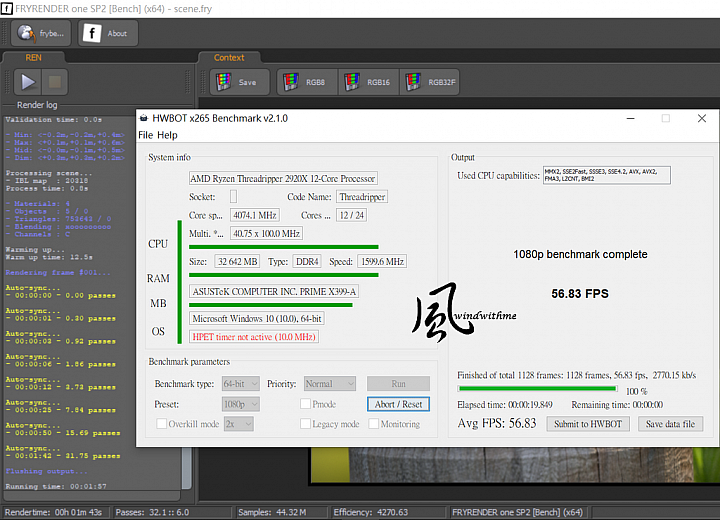Click the Abort / Reset button
The image size is (720, 520).
[398, 404]
